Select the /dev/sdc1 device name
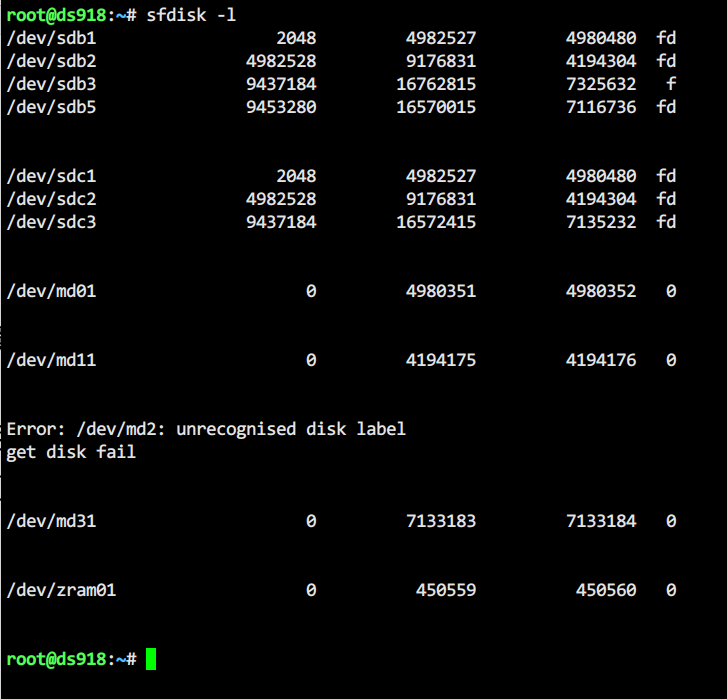The image size is (727, 699). [51, 176]
